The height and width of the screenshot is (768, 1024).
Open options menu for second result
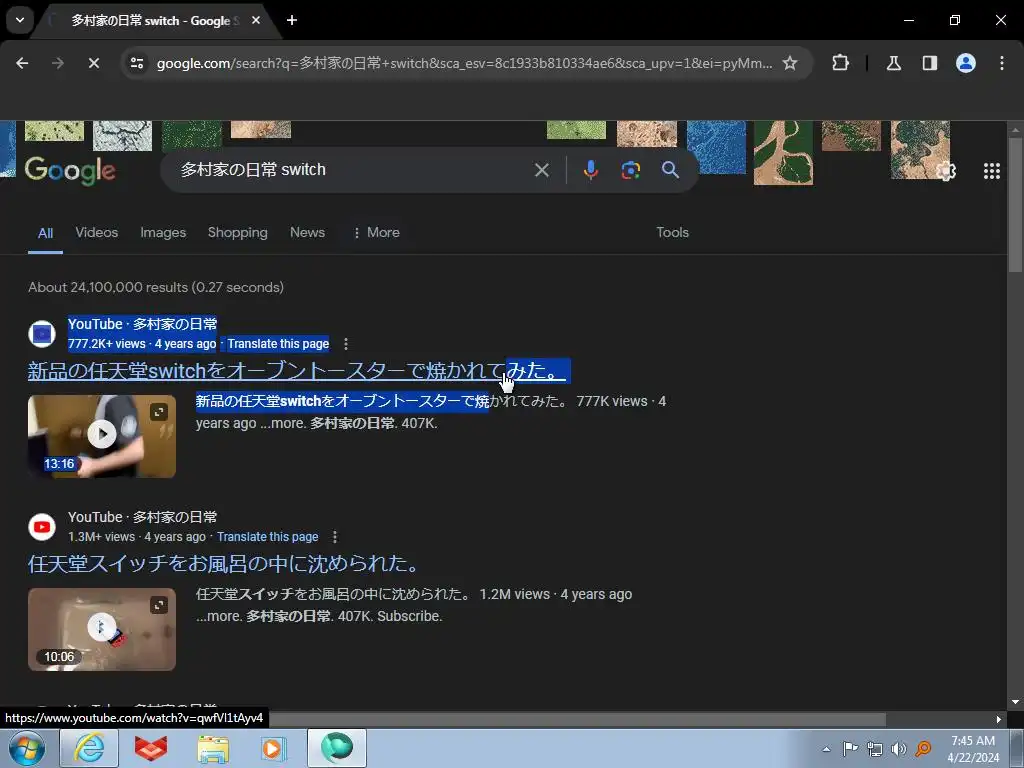point(334,537)
